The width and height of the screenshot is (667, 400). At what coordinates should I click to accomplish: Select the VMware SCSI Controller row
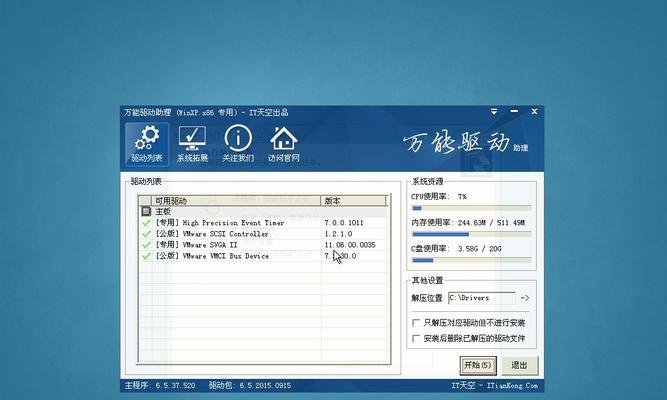point(264,234)
